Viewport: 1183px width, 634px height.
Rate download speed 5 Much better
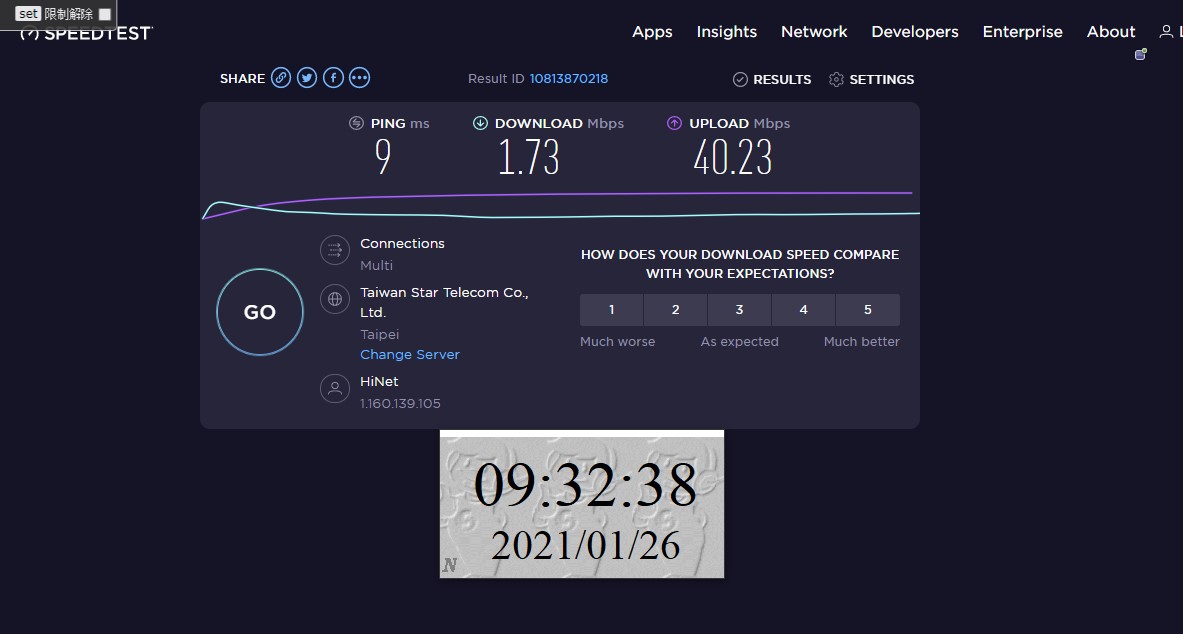point(868,309)
